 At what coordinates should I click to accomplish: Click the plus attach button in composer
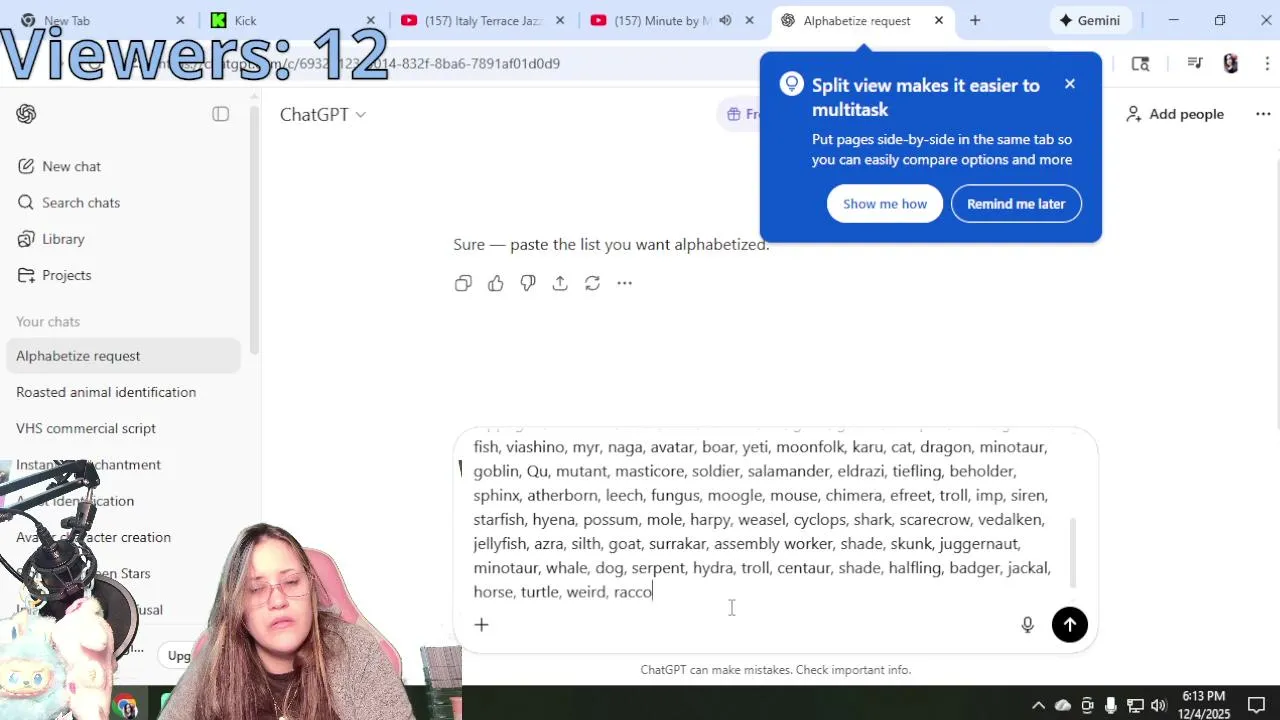(481, 625)
